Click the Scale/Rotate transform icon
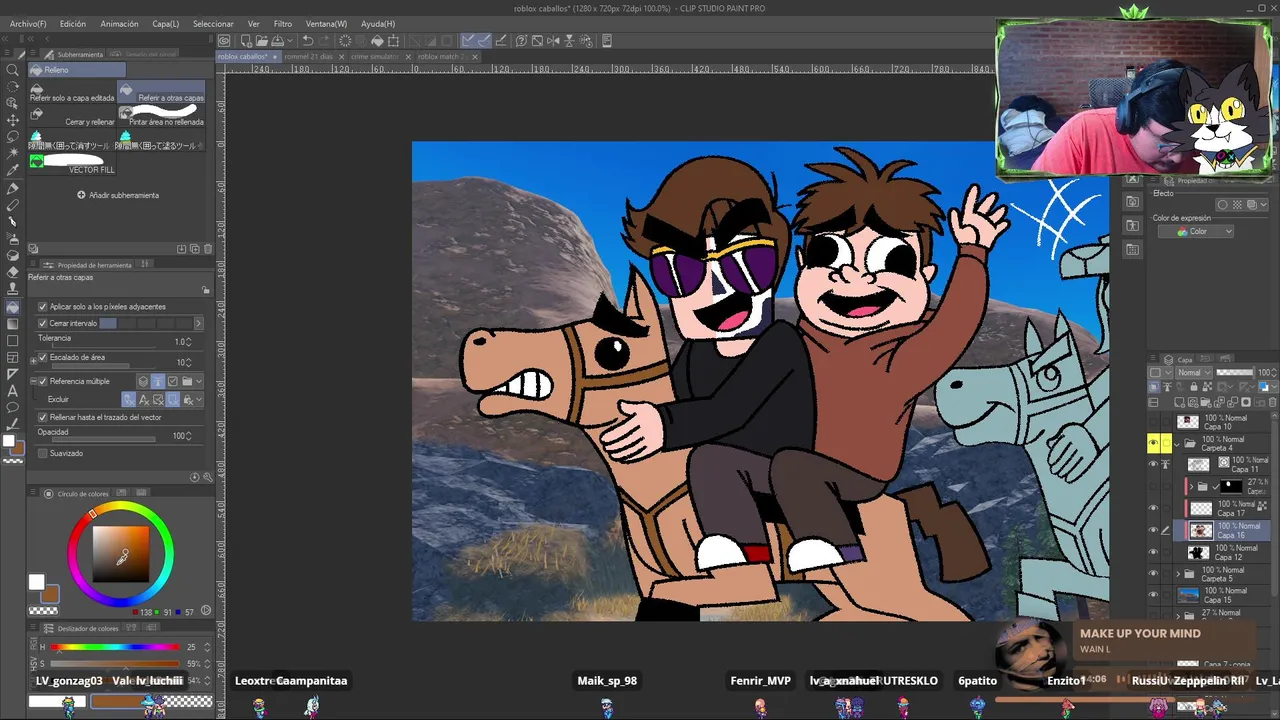 (393, 41)
